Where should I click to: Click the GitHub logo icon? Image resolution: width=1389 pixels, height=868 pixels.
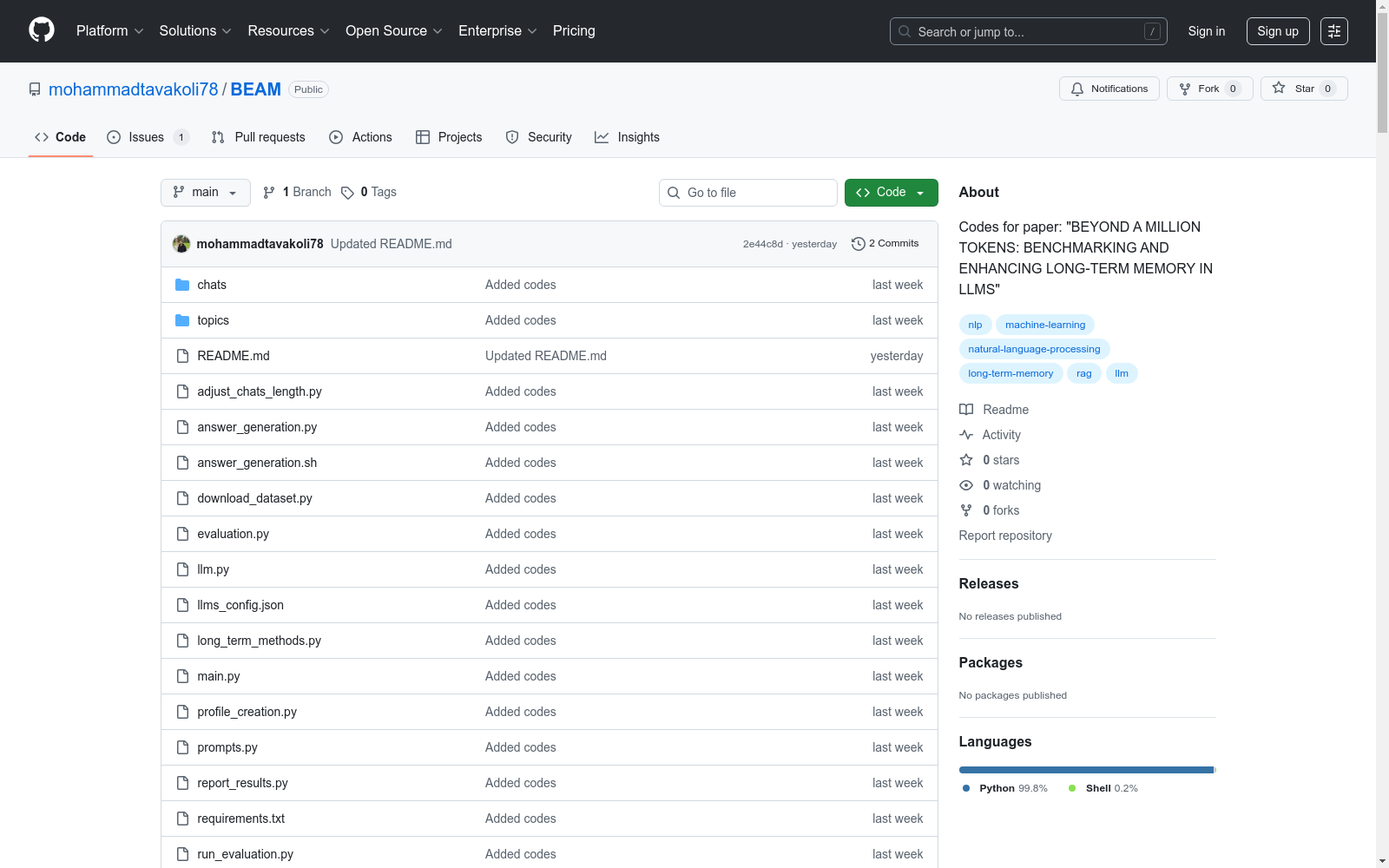(42, 30)
